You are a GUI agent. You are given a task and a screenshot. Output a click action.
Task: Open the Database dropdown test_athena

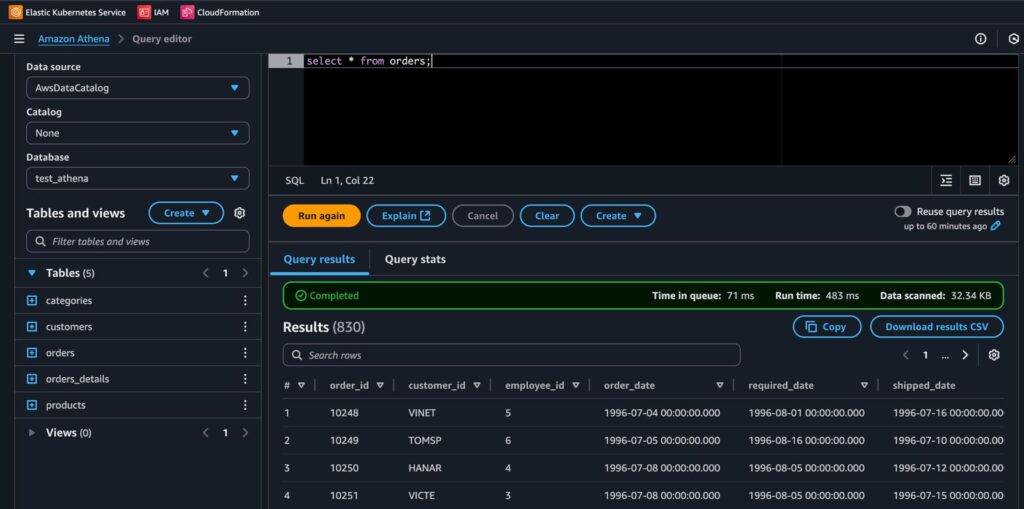point(138,178)
